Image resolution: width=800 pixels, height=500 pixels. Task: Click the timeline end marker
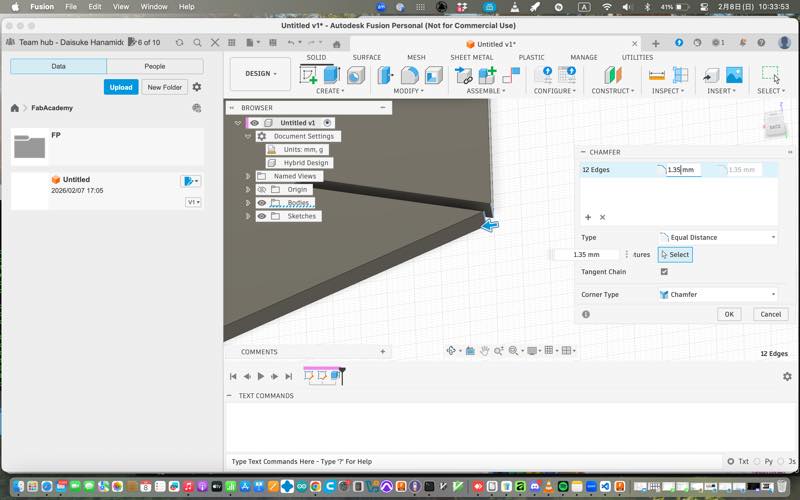click(342, 376)
